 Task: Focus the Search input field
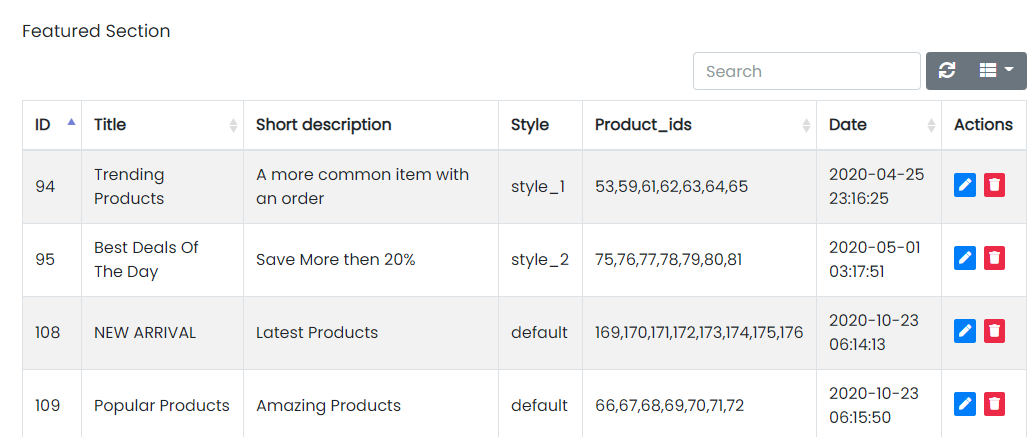tap(806, 71)
